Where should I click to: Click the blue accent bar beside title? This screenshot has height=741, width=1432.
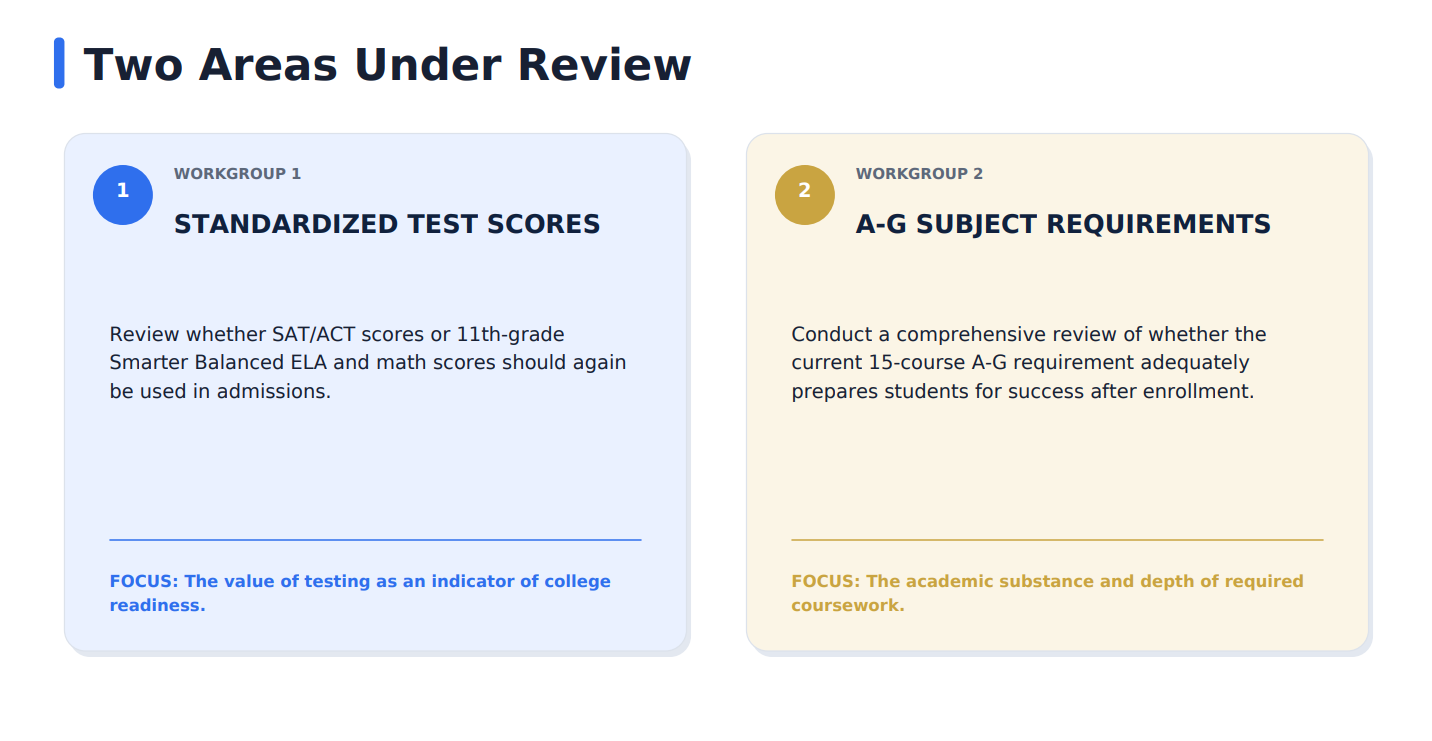coord(59,63)
